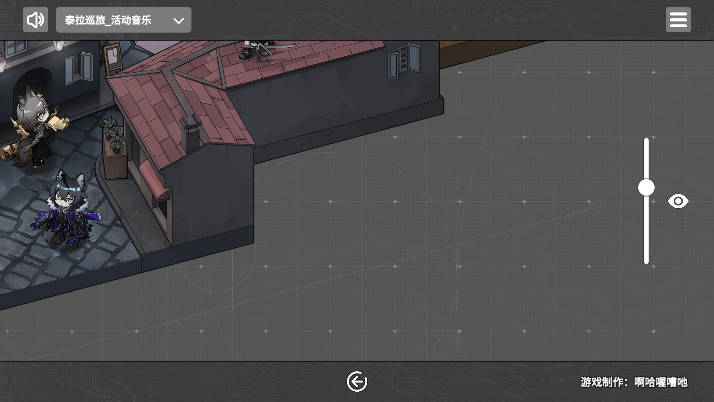Click the character lying on the rooftop

tap(262, 46)
